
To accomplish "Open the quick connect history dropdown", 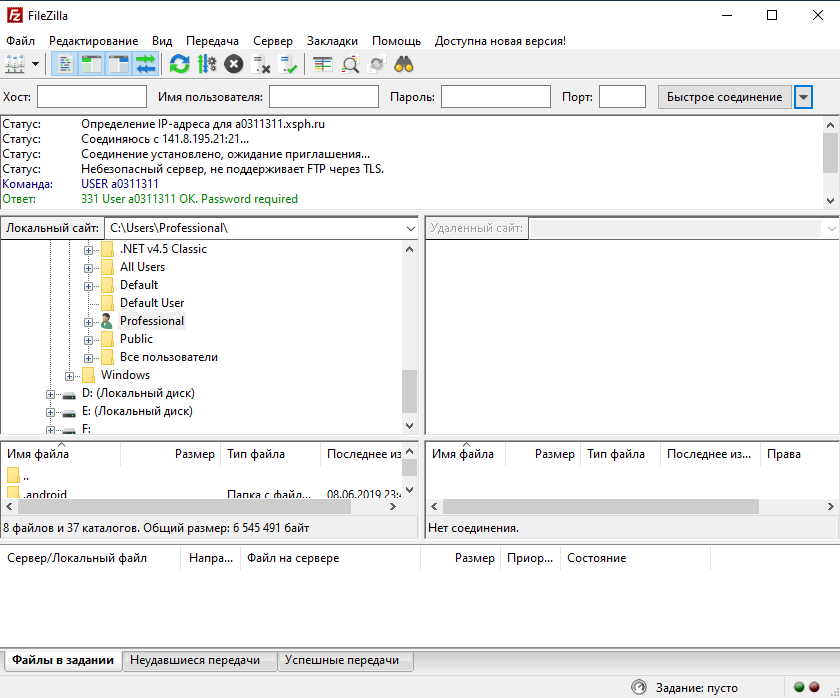I will click(x=803, y=97).
